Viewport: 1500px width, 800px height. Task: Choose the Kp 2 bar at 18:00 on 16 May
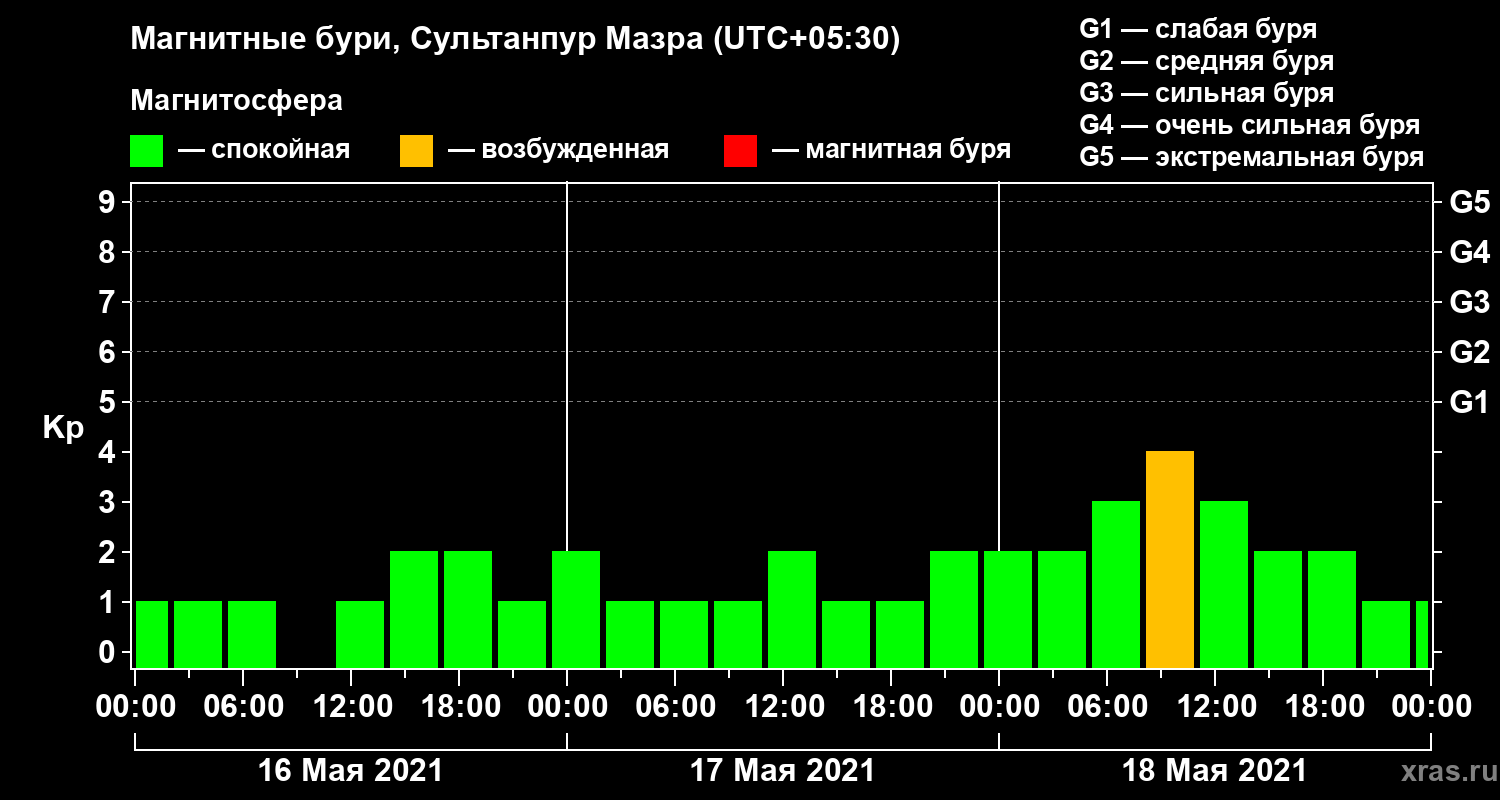(x=468, y=610)
